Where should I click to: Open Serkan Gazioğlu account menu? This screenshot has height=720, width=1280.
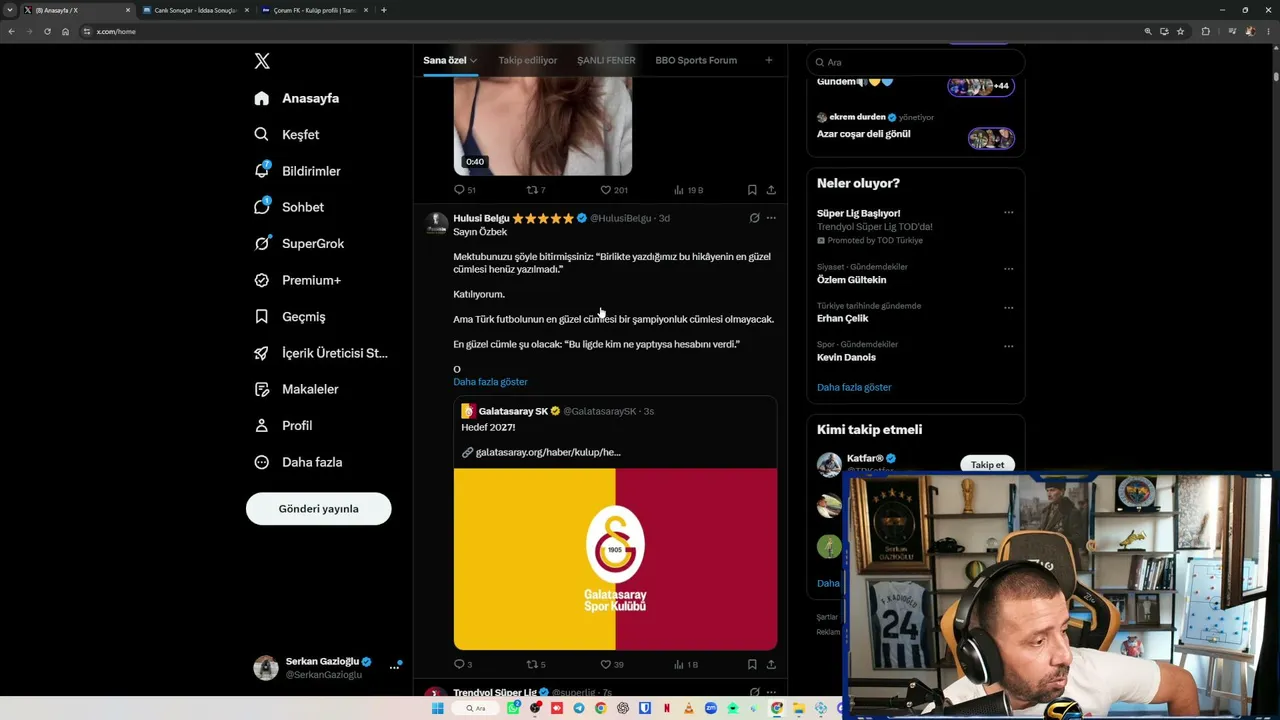328,667
